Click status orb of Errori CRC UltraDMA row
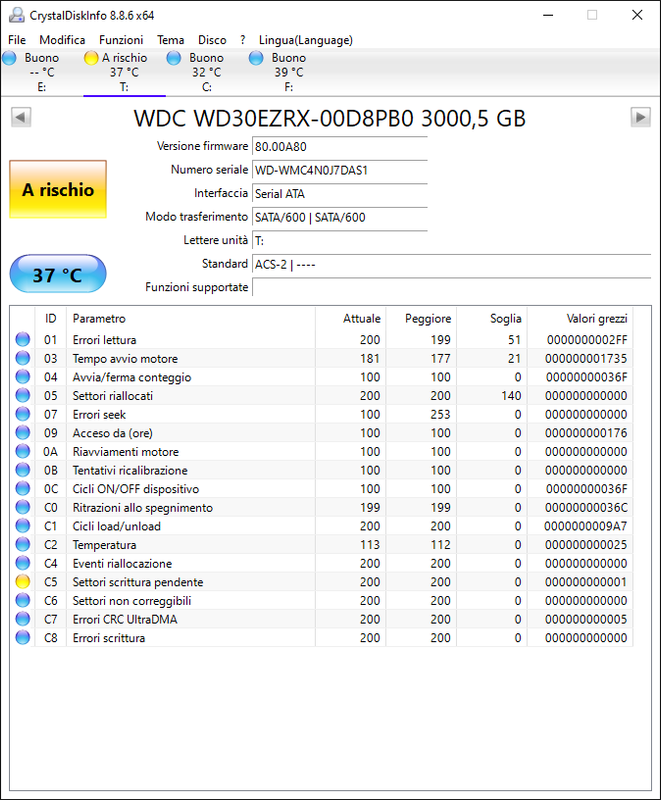Image resolution: width=661 pixels, height=800 pixels. pyautogui.click(x=22, y=619)
